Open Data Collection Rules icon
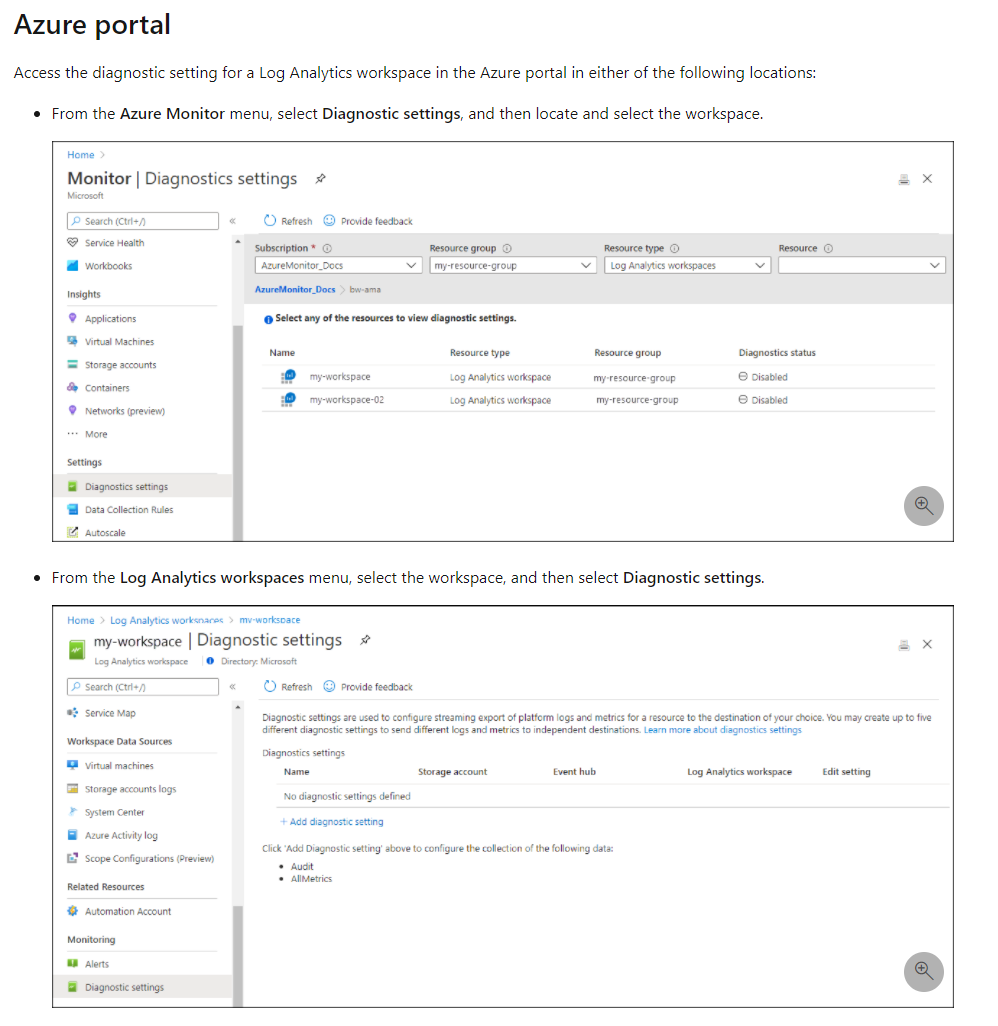998x1026 pixels. [73, 509]
